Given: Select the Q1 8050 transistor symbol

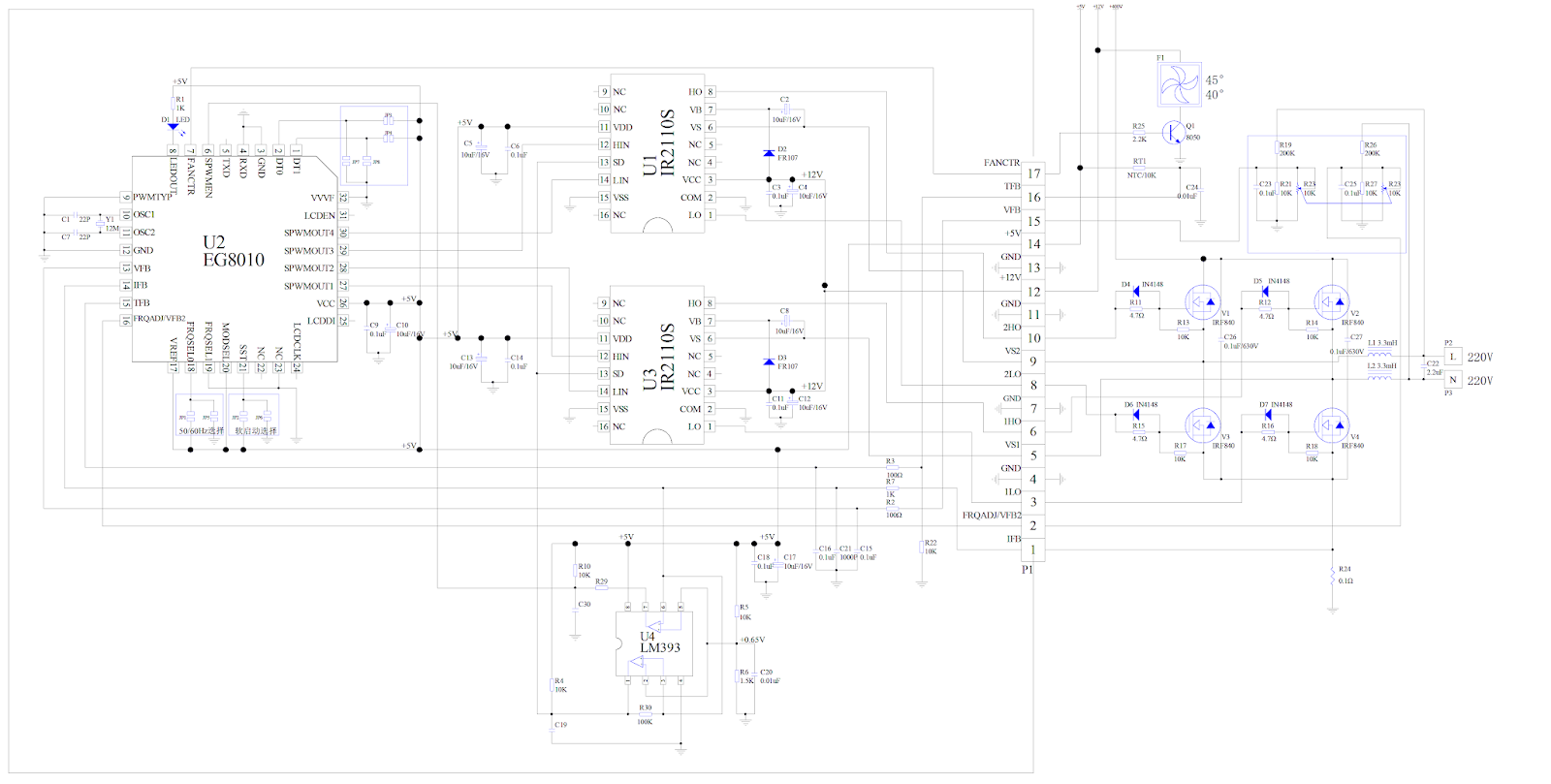Looking at the screenshot, I should tap(1177, 132).
